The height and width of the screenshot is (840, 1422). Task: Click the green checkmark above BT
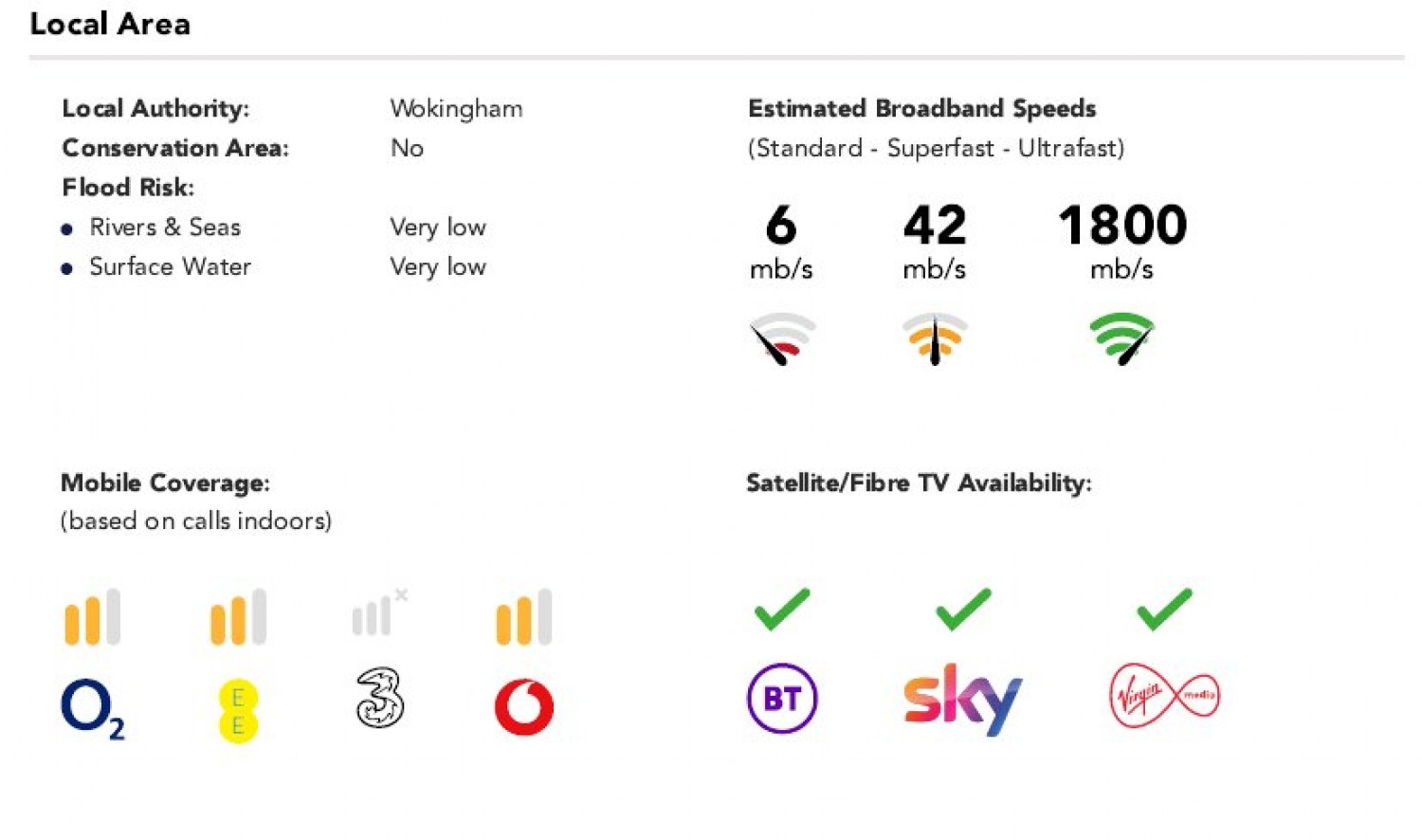[x=782, y=610]
